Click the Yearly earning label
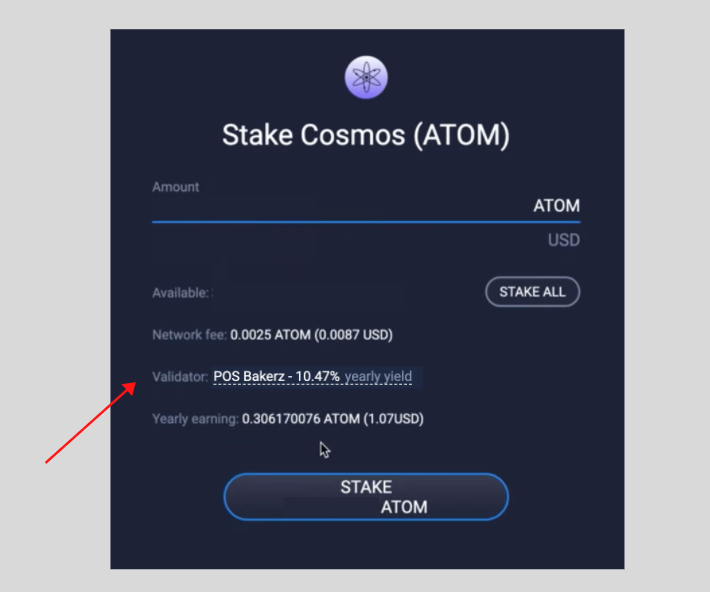710x592 pixels. tap(195, 419)
